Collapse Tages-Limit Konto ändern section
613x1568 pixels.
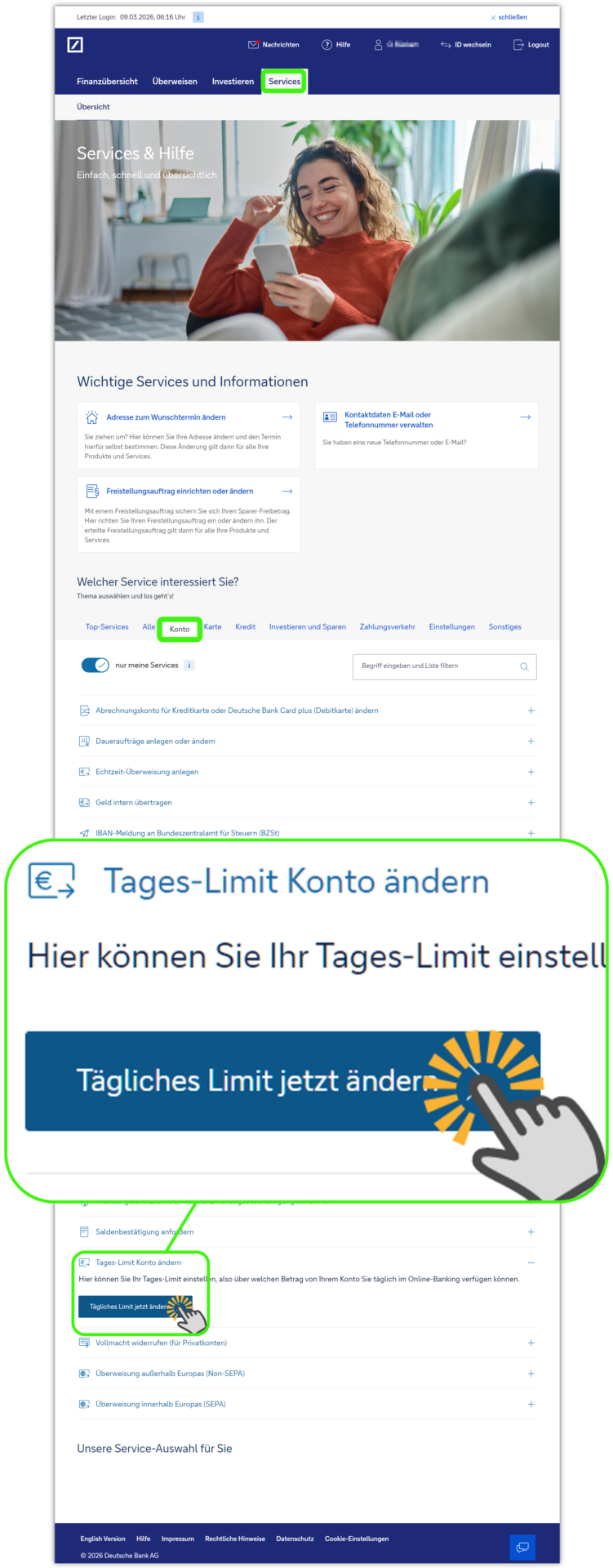click(x=531, y=1263)
